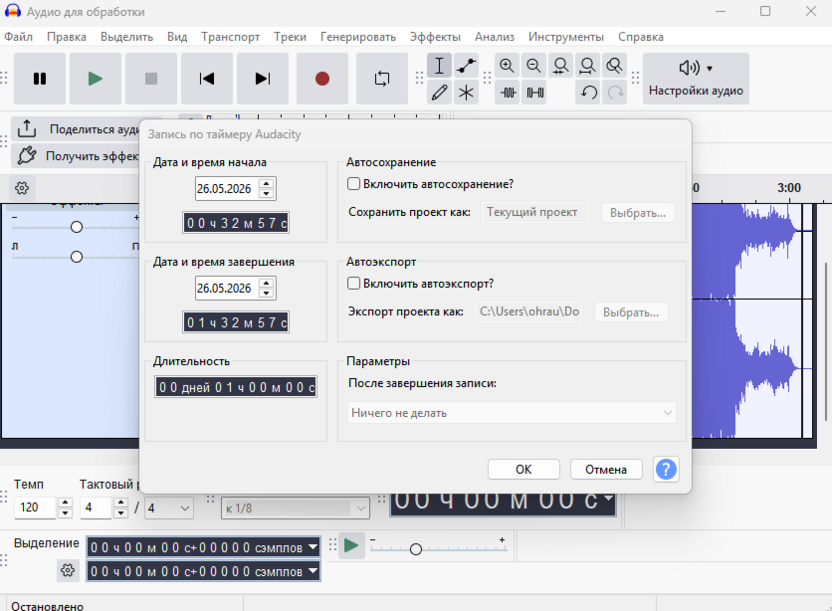The width and height of the screenshot is (832, 611).
Task: Open the Правка menu
Action: pyautogui.click(x=66, y=37)
